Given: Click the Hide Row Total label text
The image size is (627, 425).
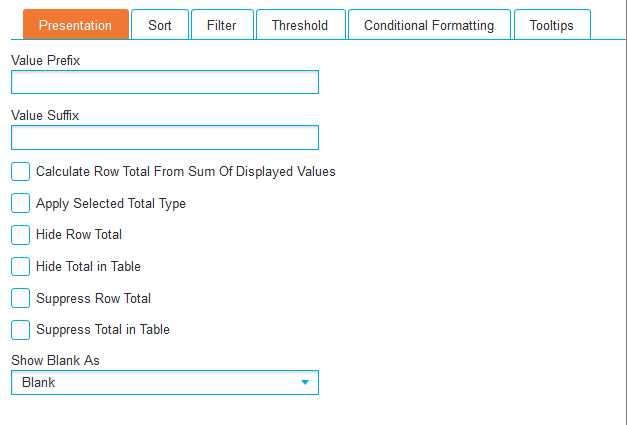Looking at the screenshot, I should (79, 234).
